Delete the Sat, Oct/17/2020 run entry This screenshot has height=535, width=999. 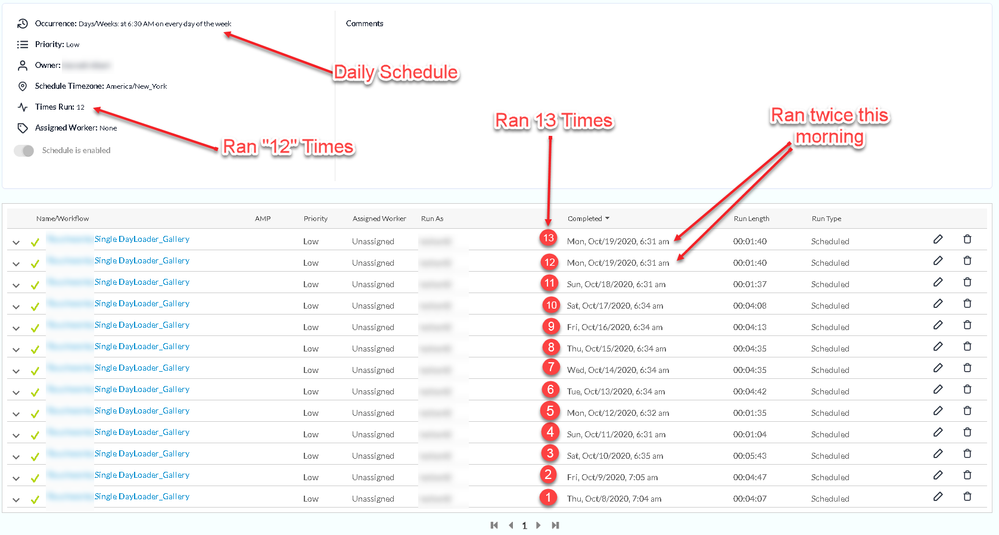click(x=967, y=304)
